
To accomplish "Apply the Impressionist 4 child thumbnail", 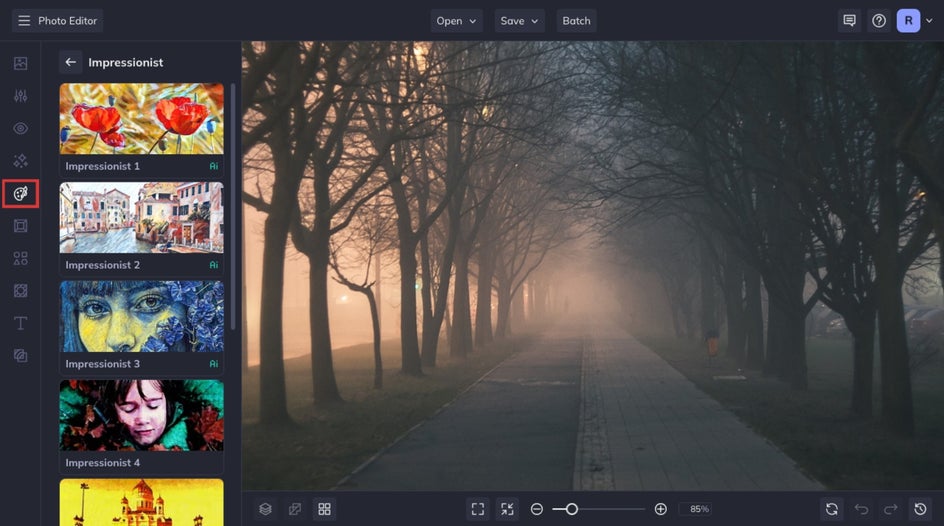I will (141, 415).
